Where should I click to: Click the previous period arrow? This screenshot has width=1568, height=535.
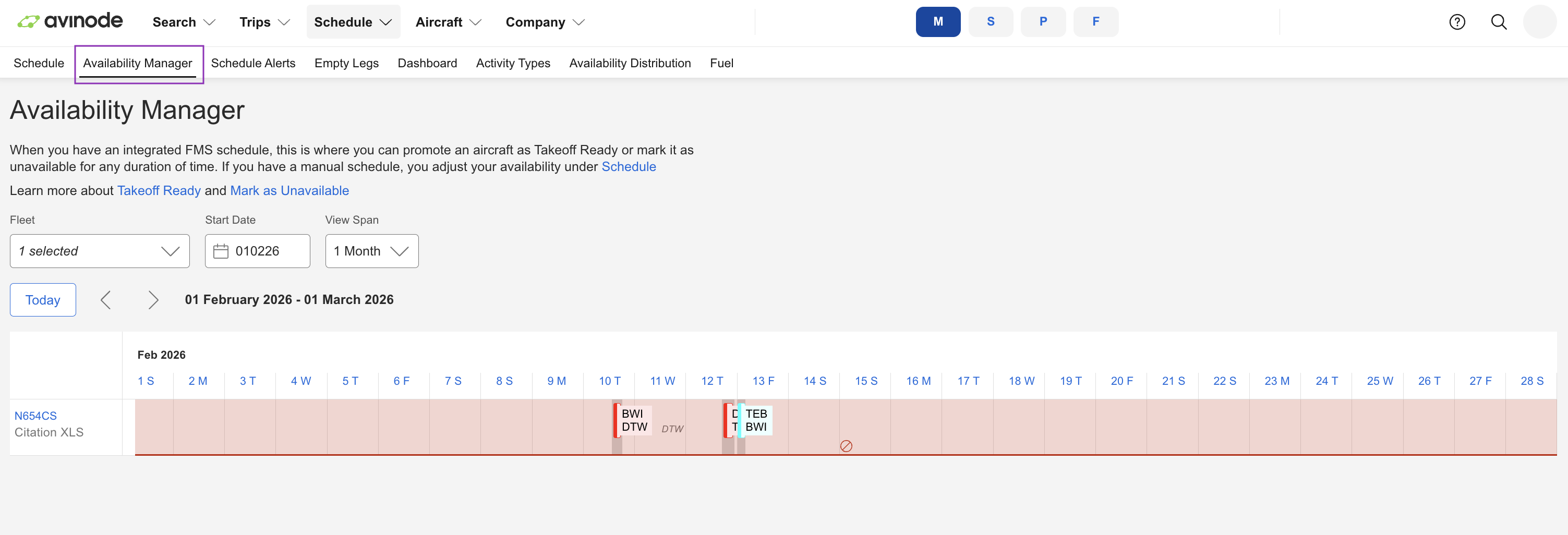(x=106, y=299)
